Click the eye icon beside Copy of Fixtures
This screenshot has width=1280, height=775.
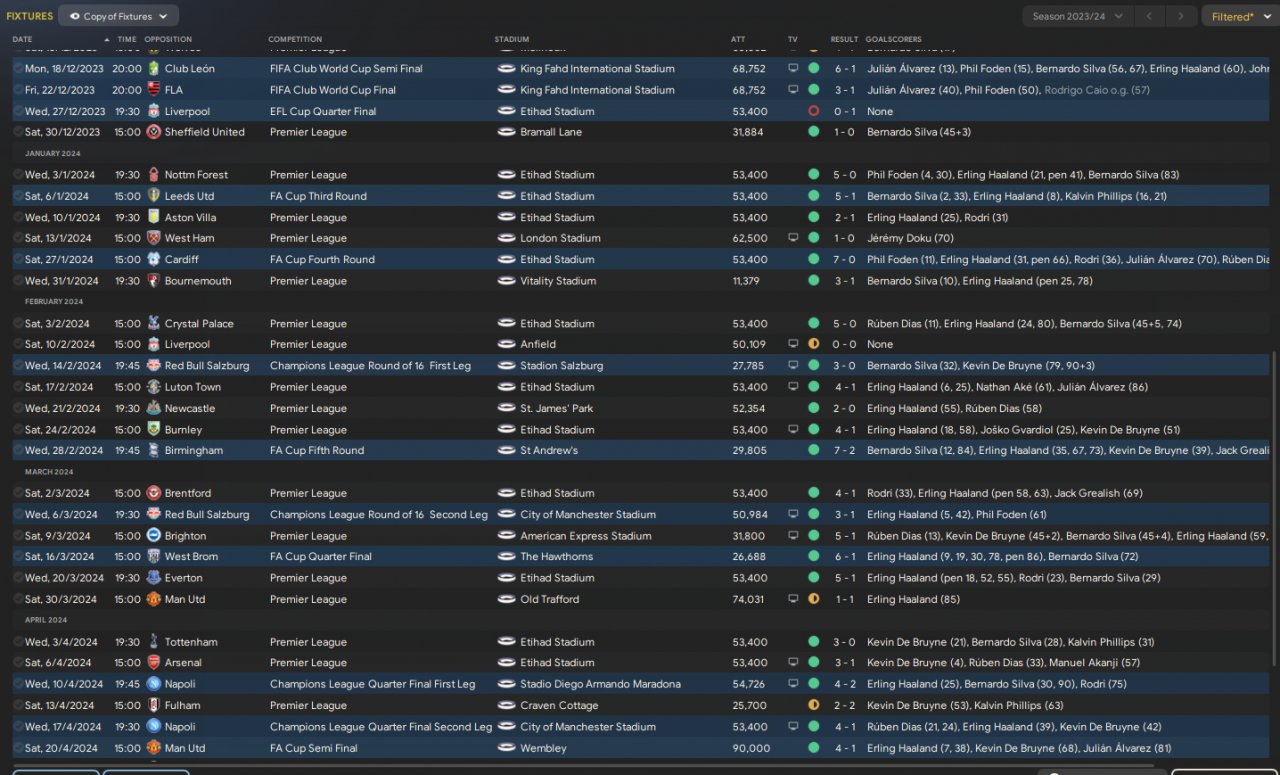[x=75, y=16]
